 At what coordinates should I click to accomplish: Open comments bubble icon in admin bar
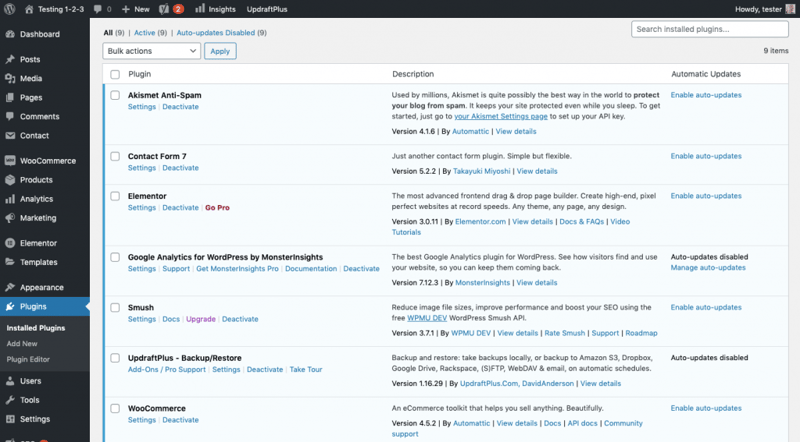pos(98,9)
